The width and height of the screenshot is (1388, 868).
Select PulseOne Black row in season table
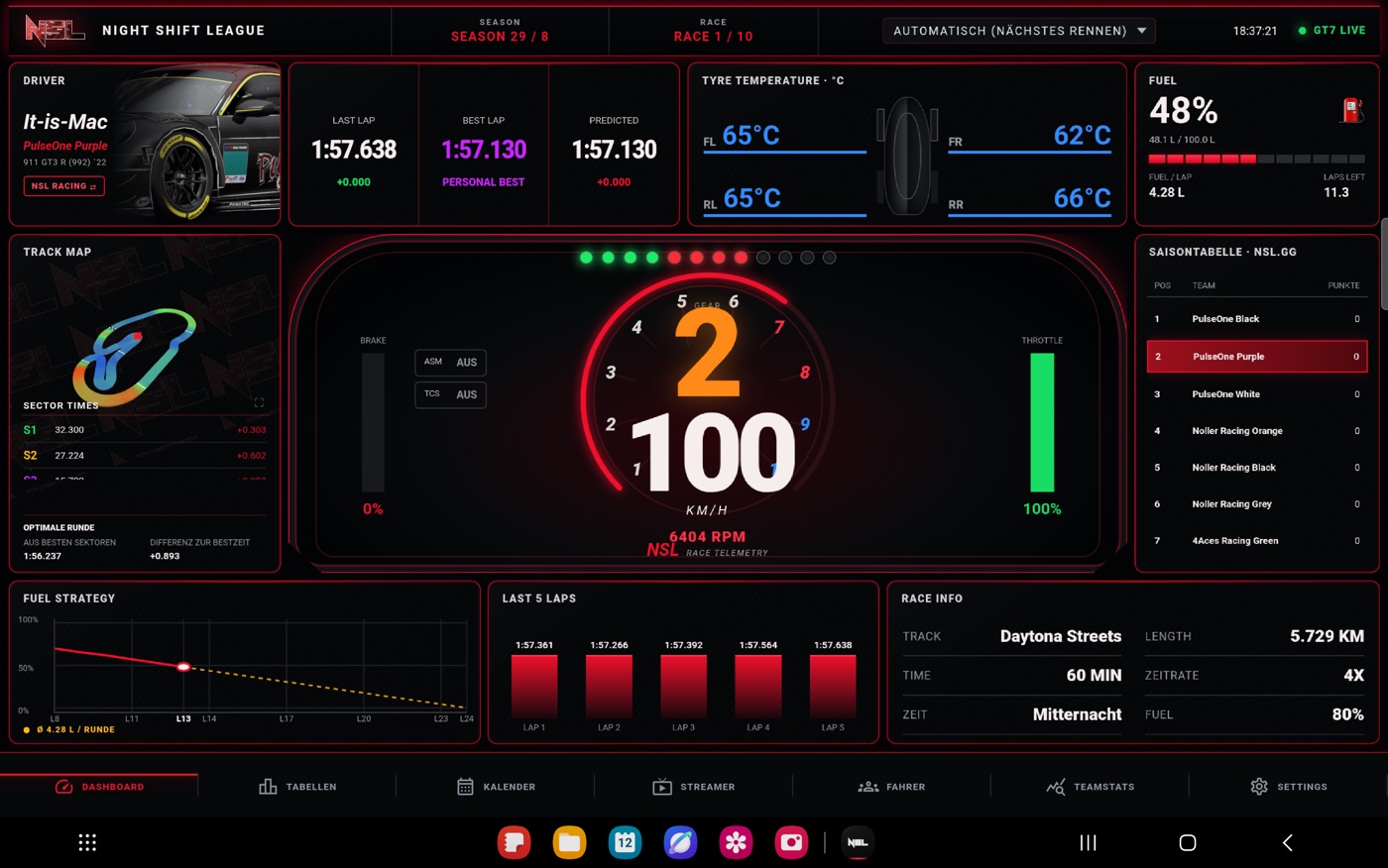pos(1256,319)
